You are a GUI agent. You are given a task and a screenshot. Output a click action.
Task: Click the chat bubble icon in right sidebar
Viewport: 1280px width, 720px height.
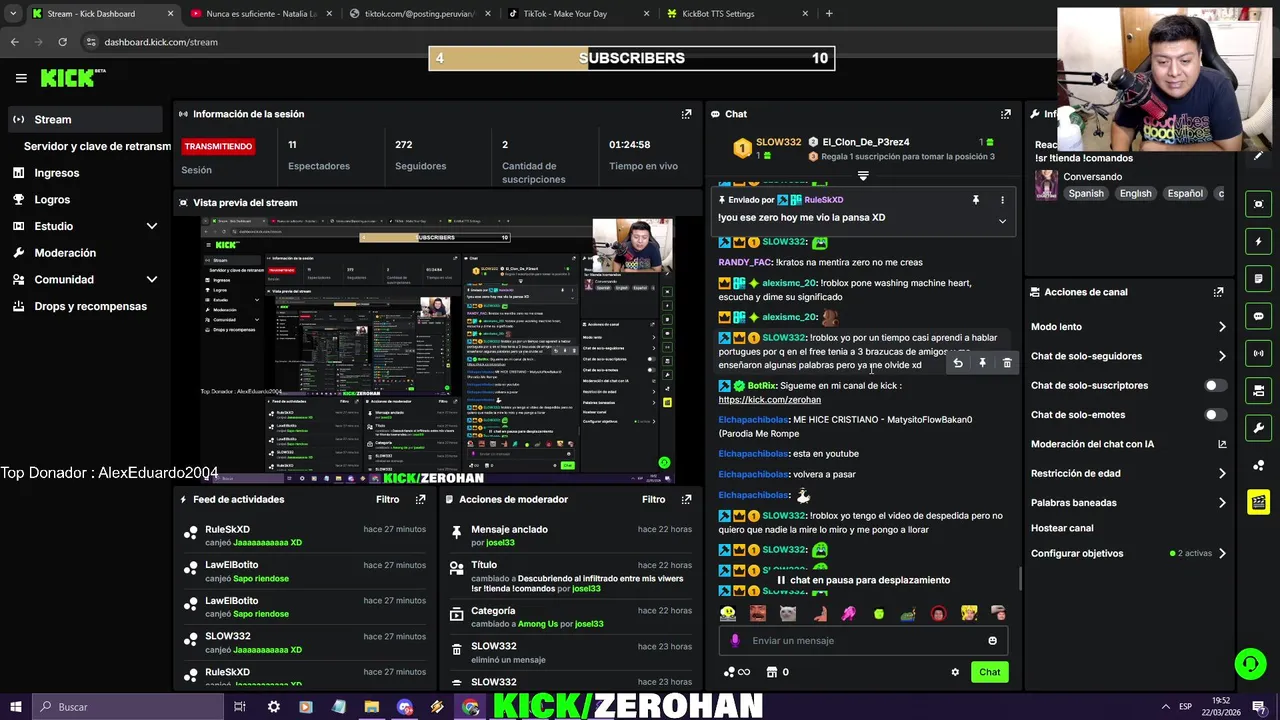coord(1258,316)
